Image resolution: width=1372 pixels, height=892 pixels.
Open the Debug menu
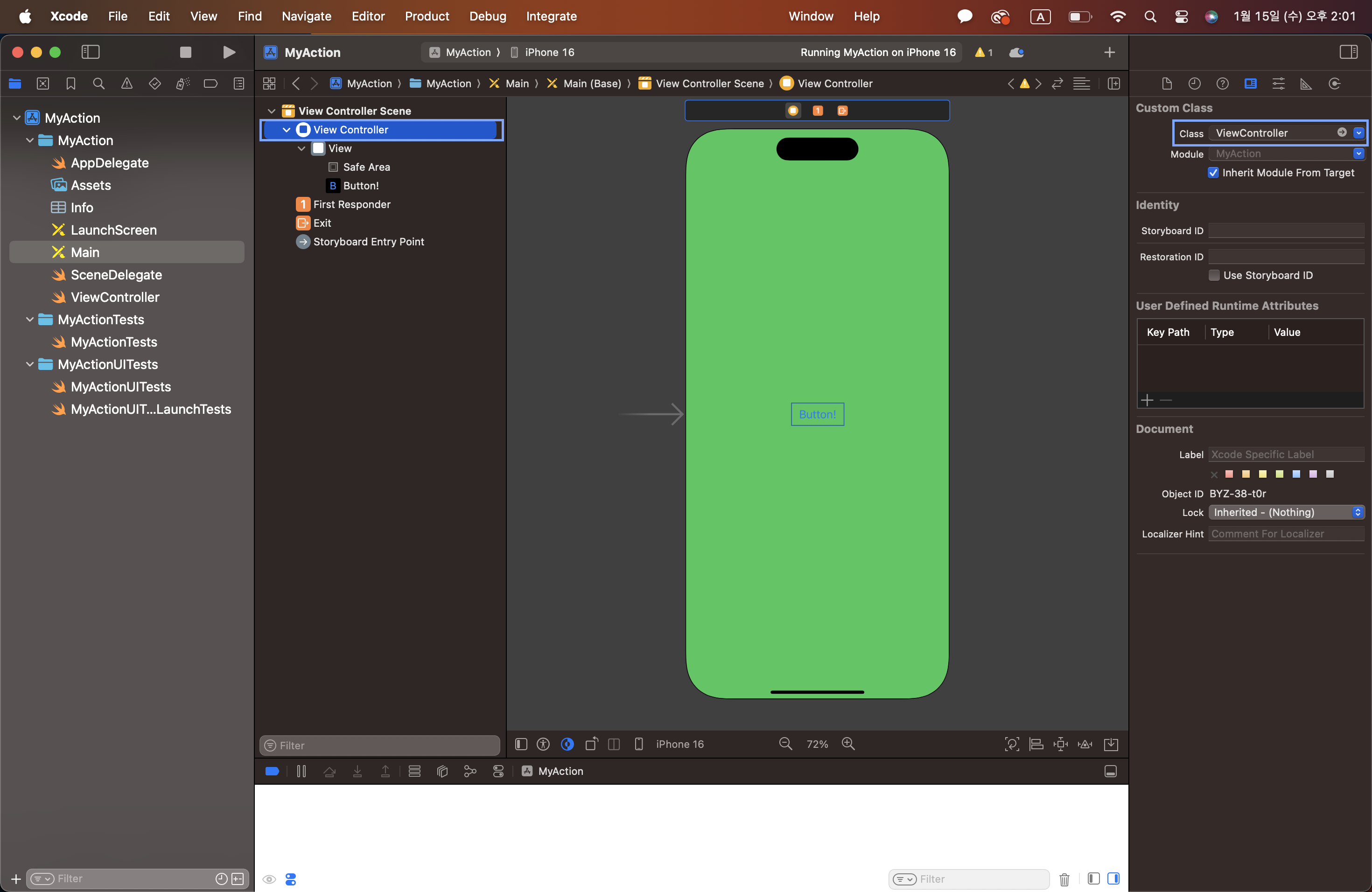[x=488, y=16]
